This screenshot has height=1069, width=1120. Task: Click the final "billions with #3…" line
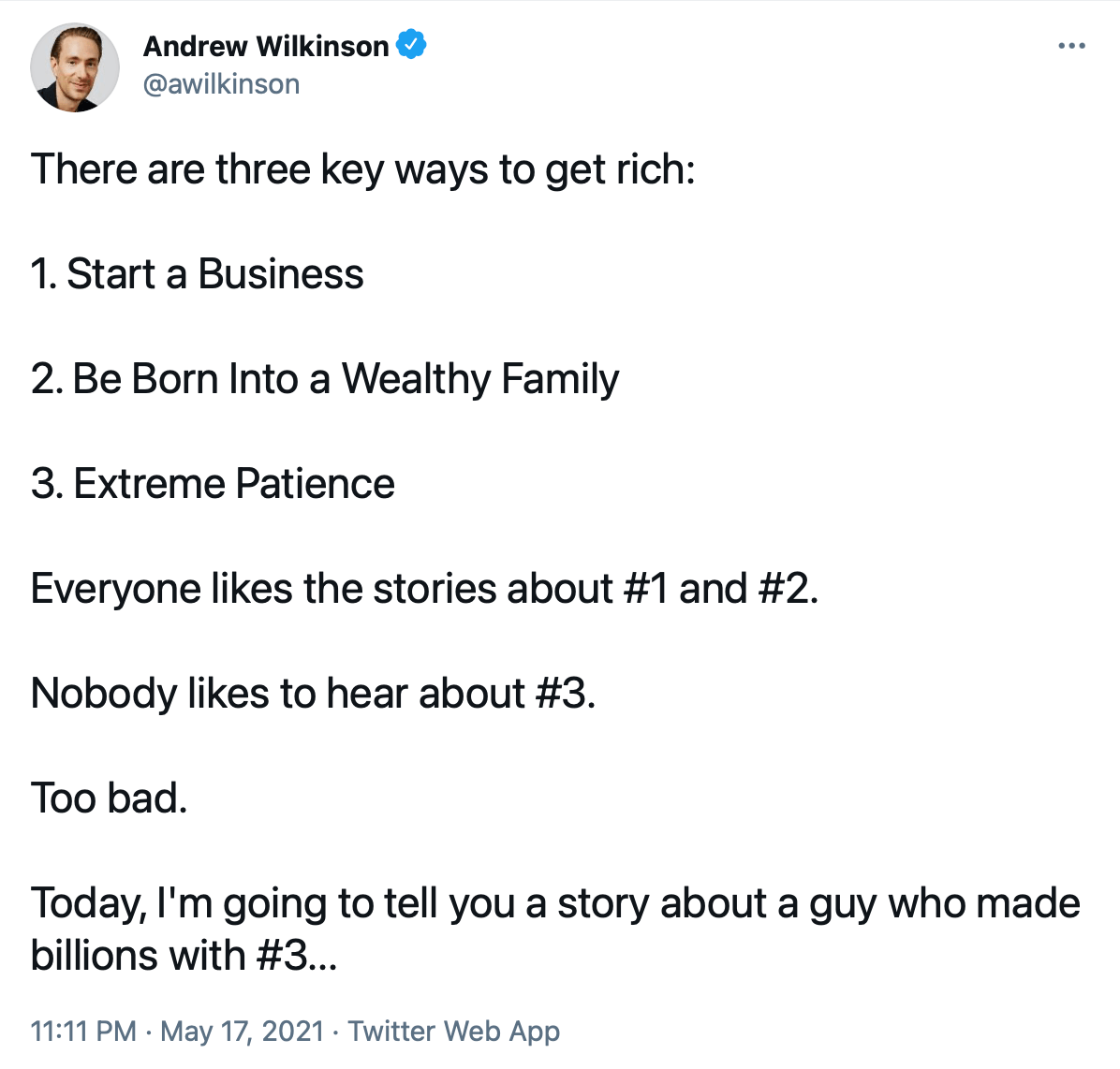pyautogui.click(x=183, y=956)
